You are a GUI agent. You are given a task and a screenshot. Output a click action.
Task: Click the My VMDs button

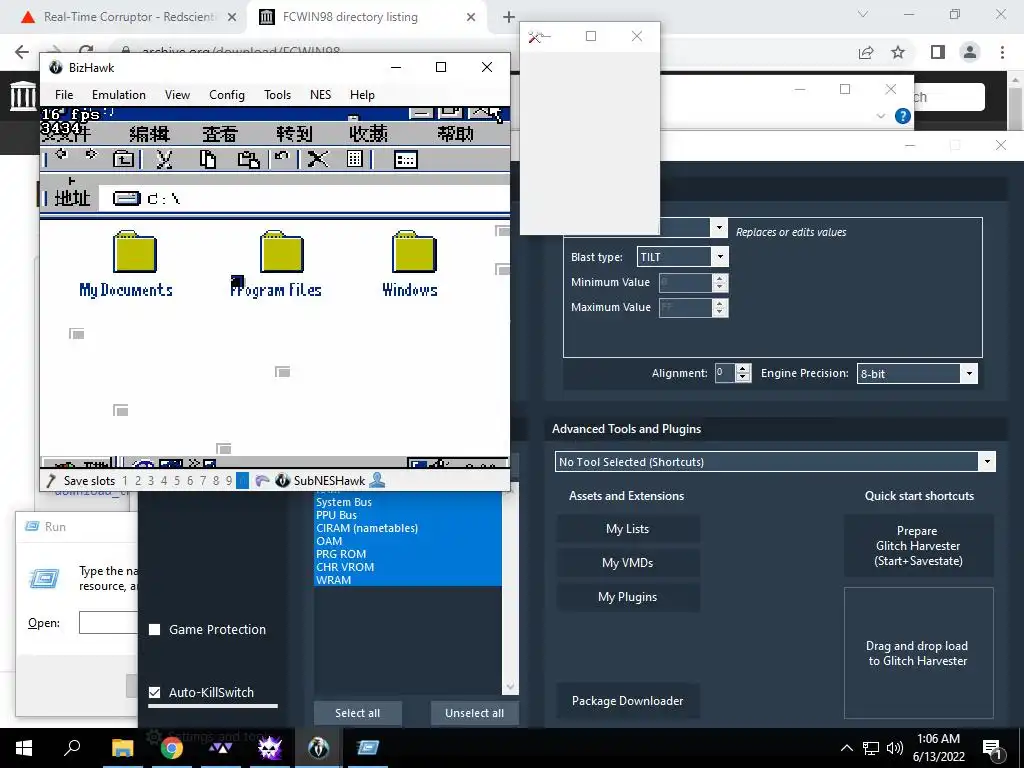[628, 563]
